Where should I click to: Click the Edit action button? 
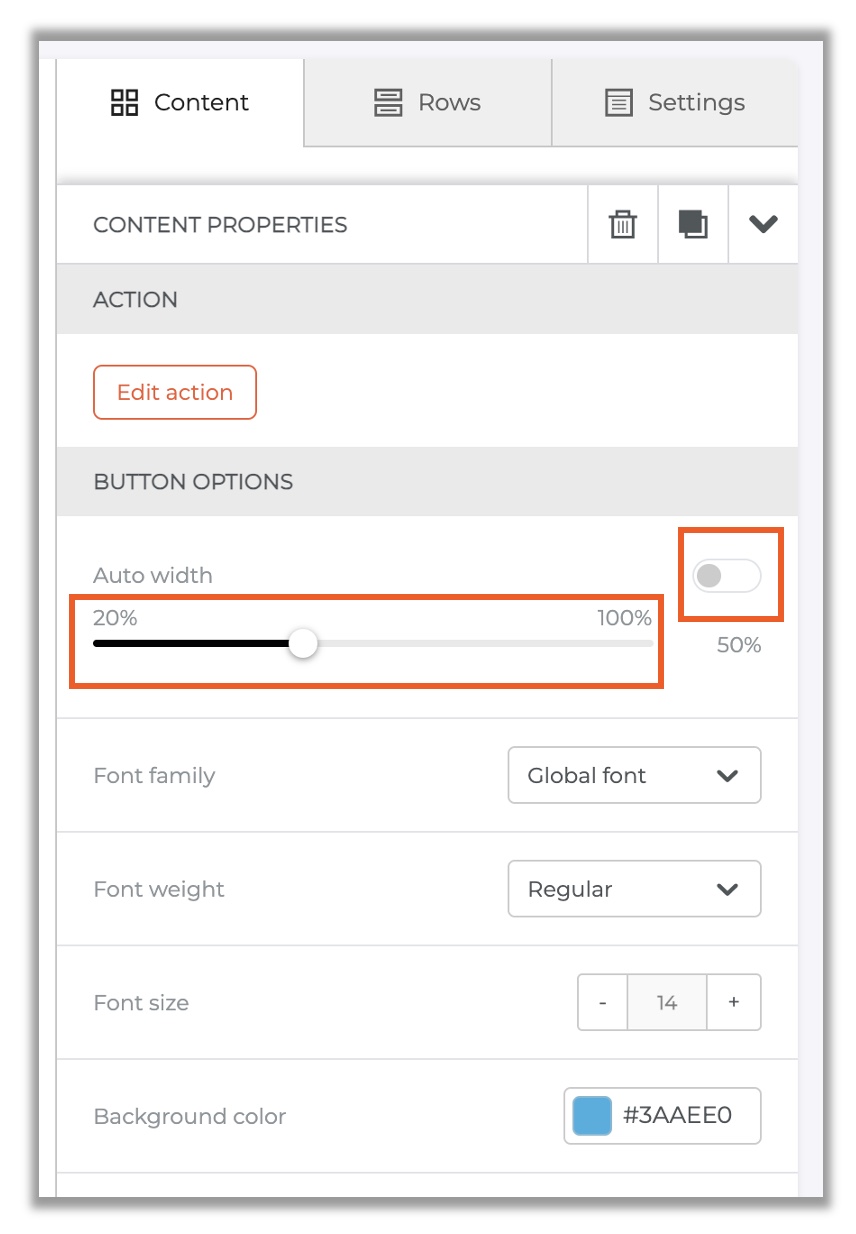(175, 392)
